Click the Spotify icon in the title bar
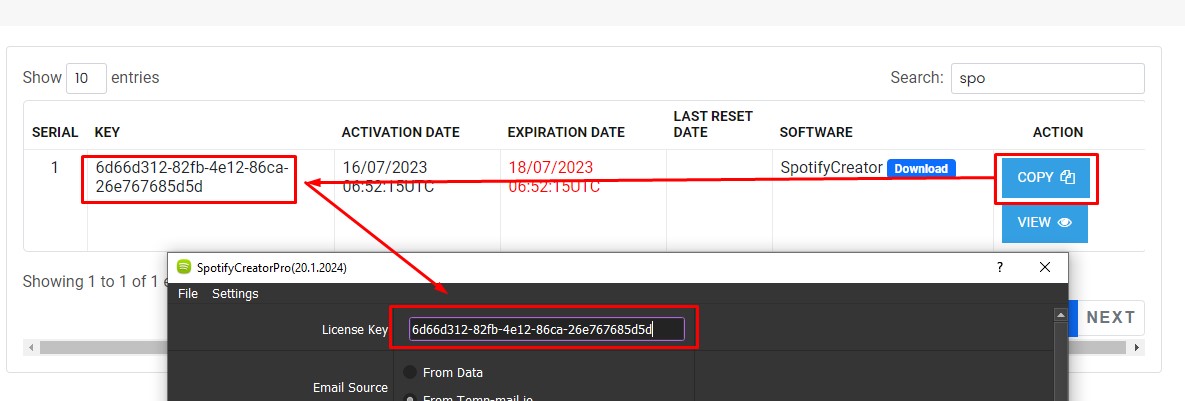1185x401 pixels. (x=184, y=267)
